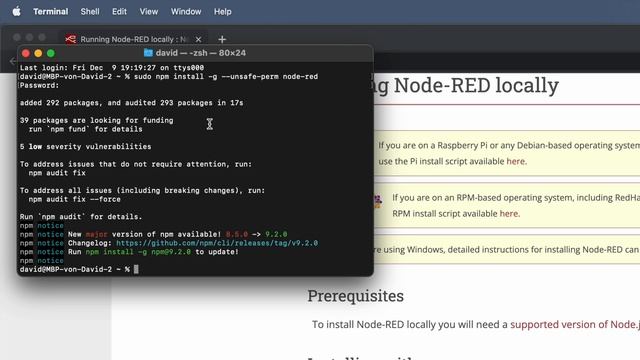Open the Edit menu
The image size is (640, 360).
pos(119,11)
